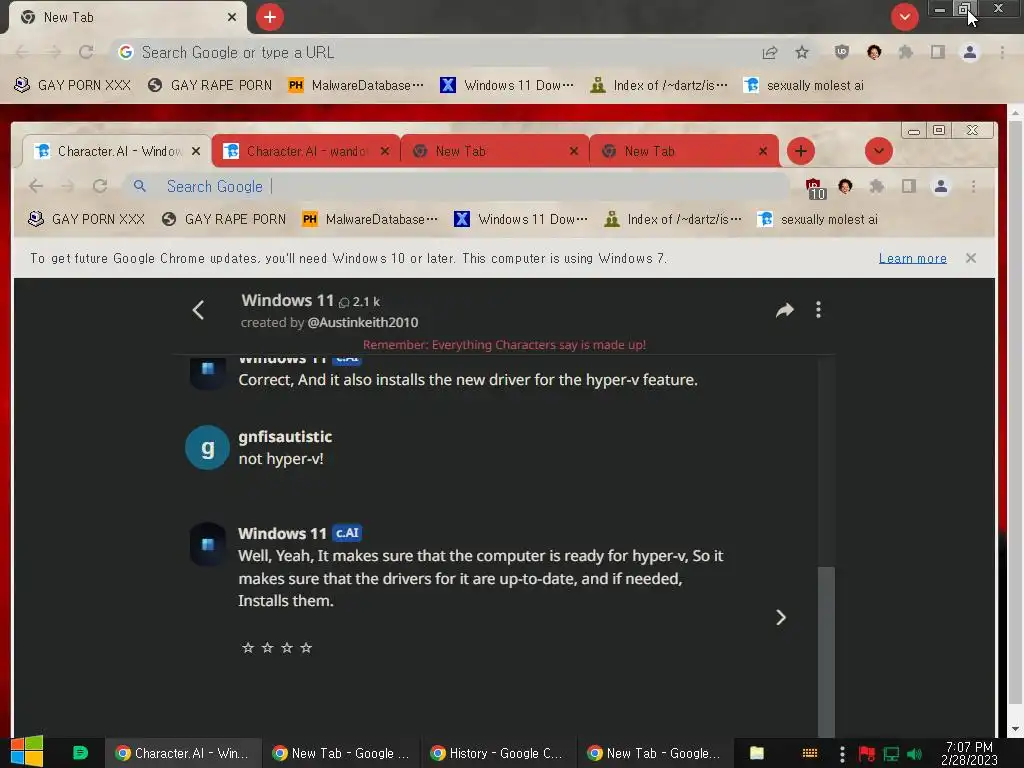Viewport: 1024px width, 768px height.
Task: Expand hidden tray icons dots
Action: (842, 754)
